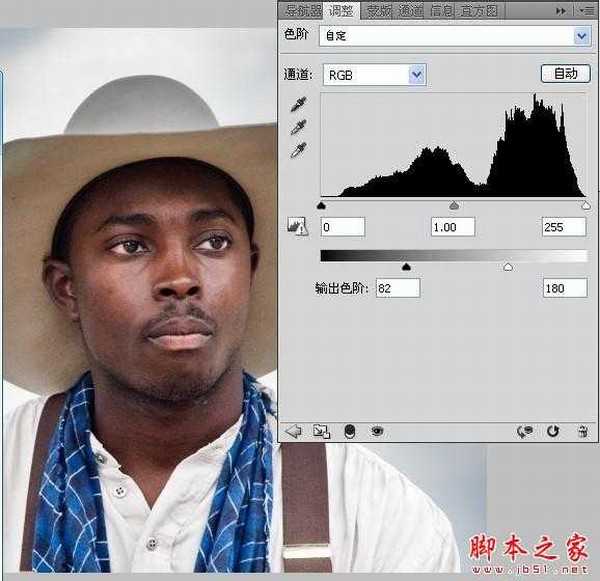This screenshot has height=581, width=600.
Task: Select the gray point eyedropper
Action: (298, 127)
